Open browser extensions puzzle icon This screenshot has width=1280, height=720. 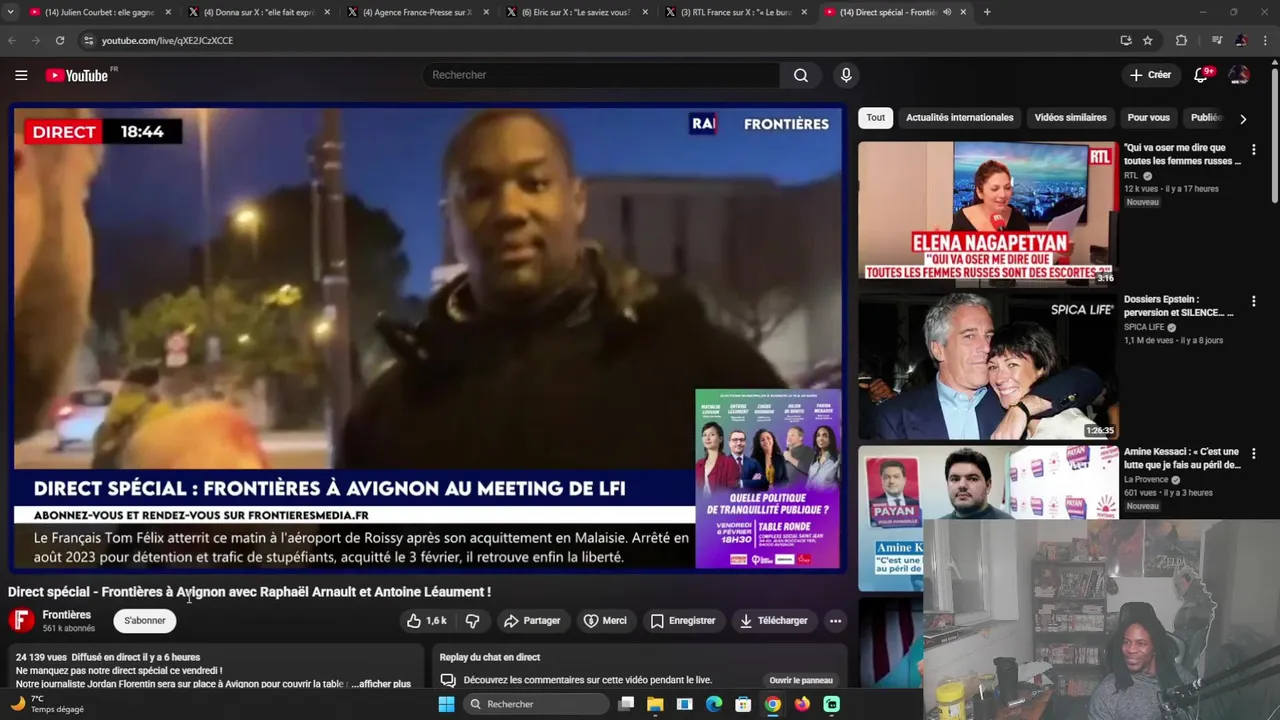pos(1181,40)
